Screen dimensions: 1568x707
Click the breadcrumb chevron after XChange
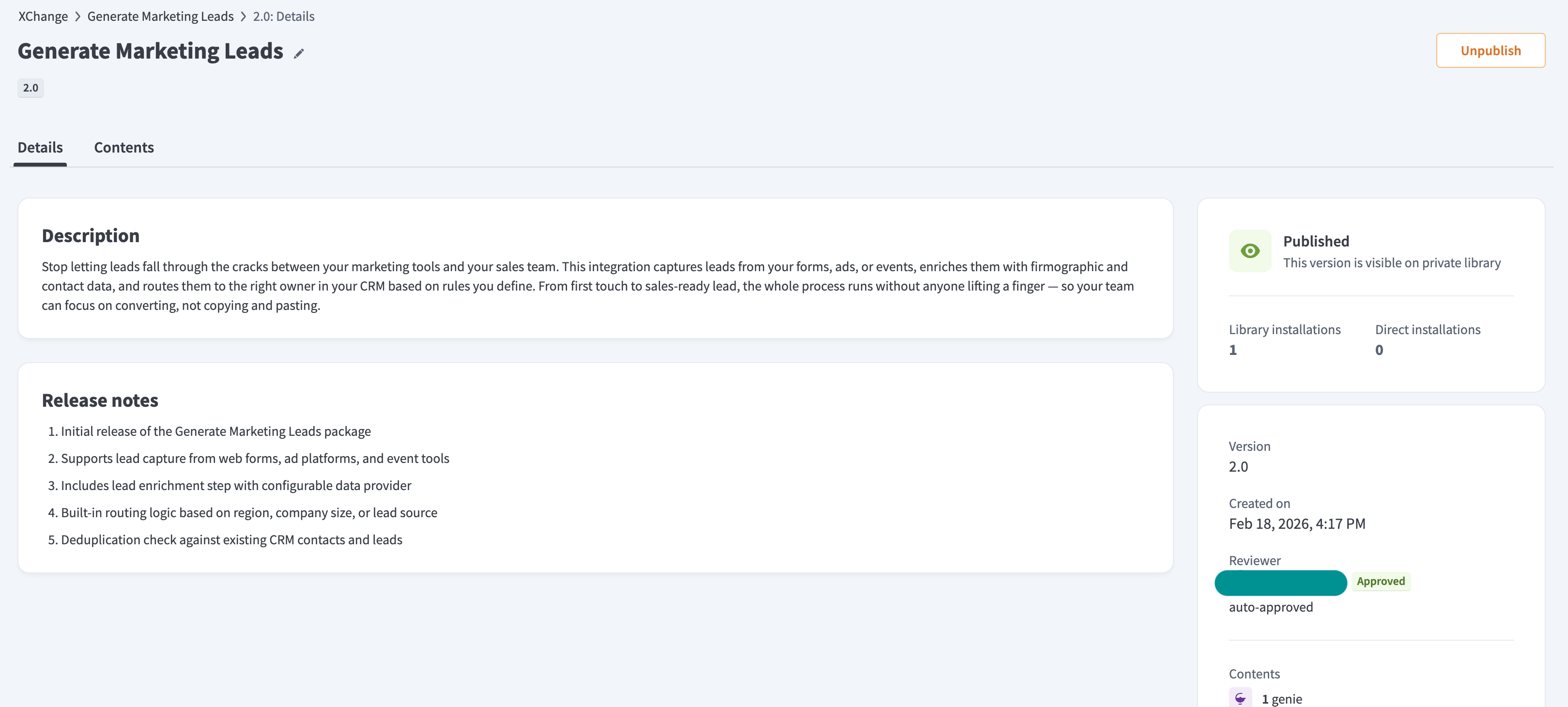coord(78,16)
